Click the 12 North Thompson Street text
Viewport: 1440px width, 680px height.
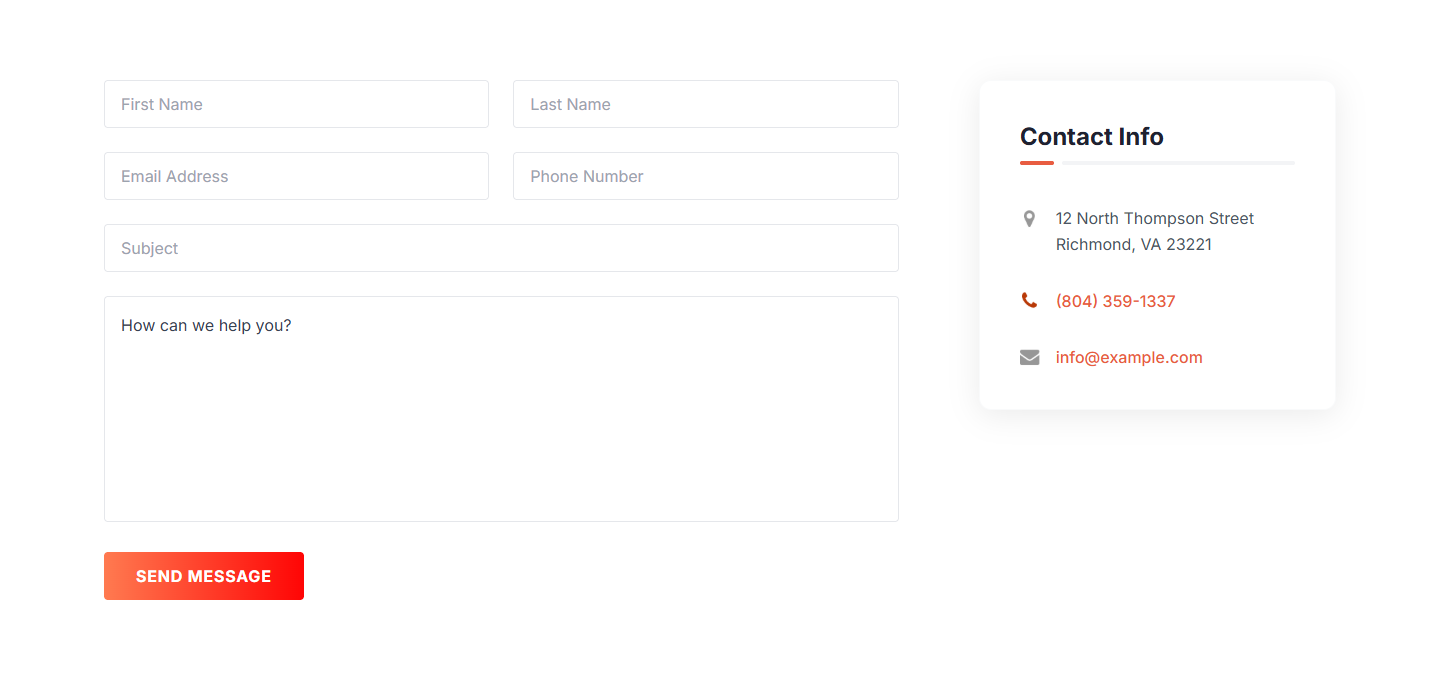[1154, 218]
